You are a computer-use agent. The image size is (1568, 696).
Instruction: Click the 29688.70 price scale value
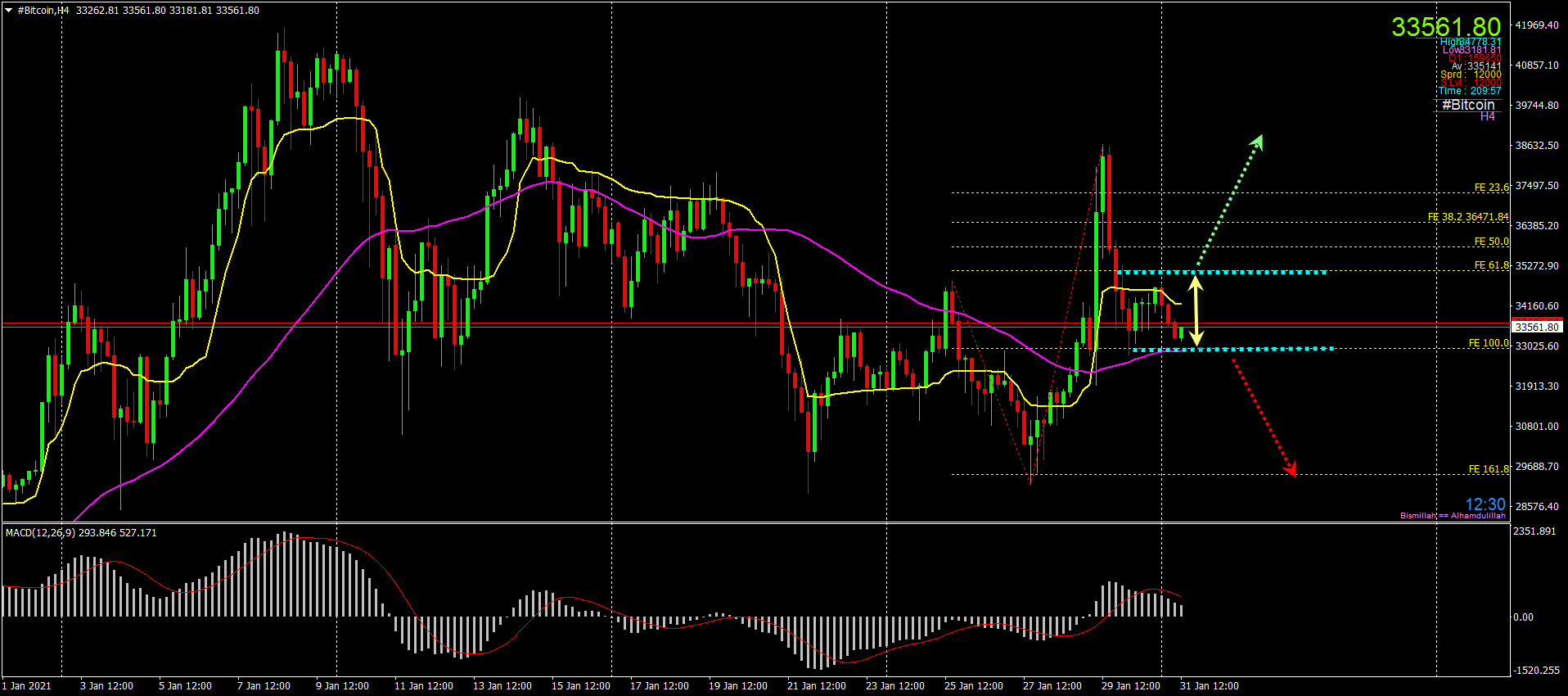tap(1537, 467)
